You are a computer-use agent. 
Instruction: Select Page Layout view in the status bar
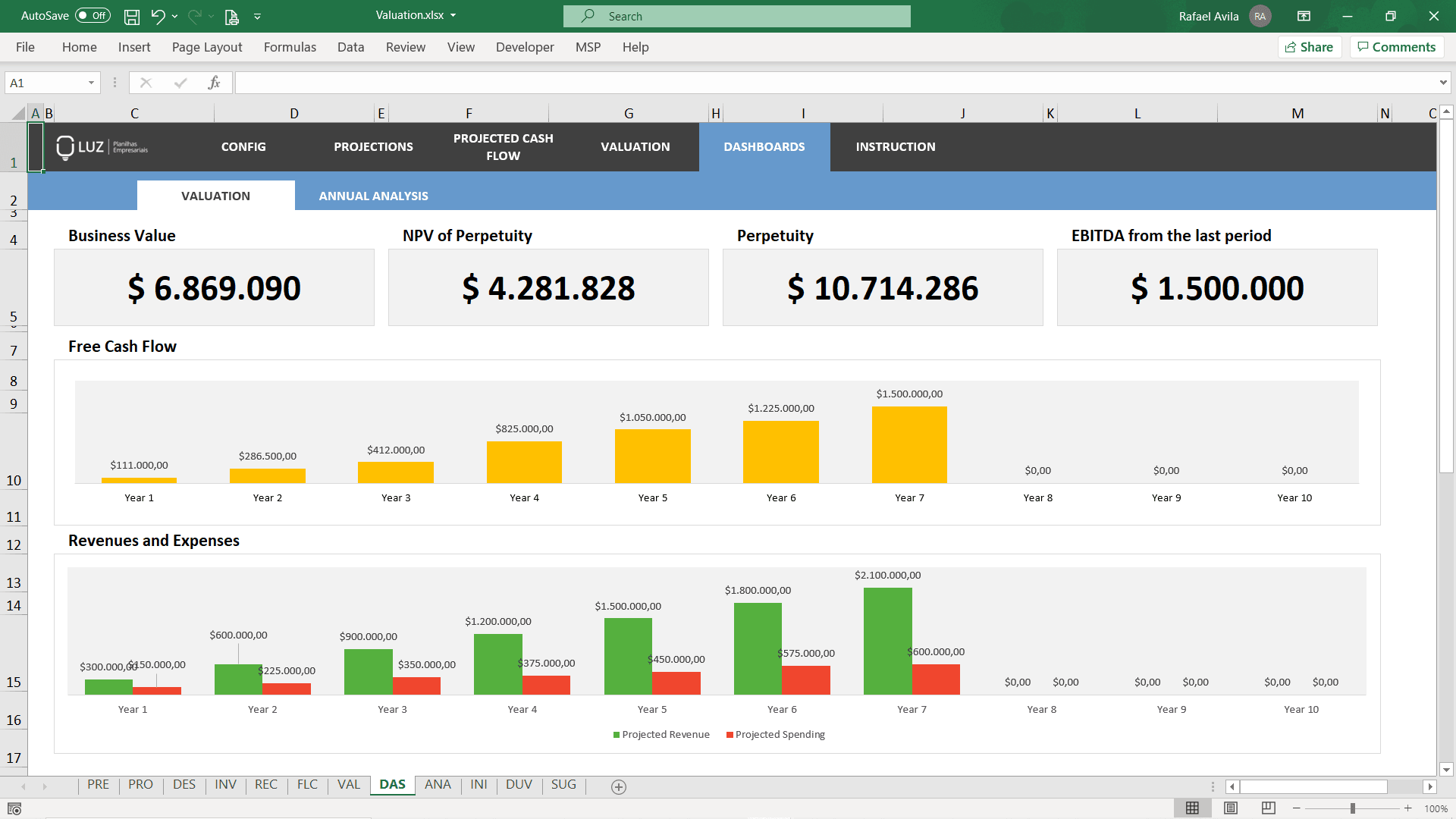[x=1230, y=808]
